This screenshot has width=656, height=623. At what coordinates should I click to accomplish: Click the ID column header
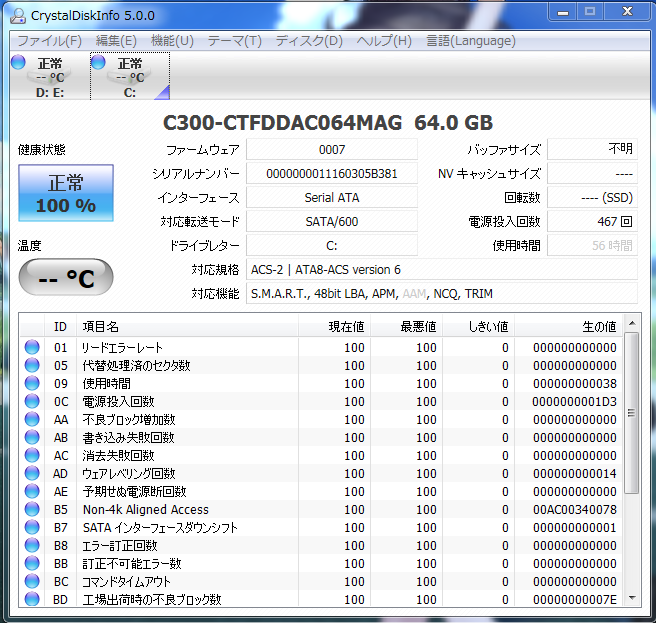pos(60,326)
